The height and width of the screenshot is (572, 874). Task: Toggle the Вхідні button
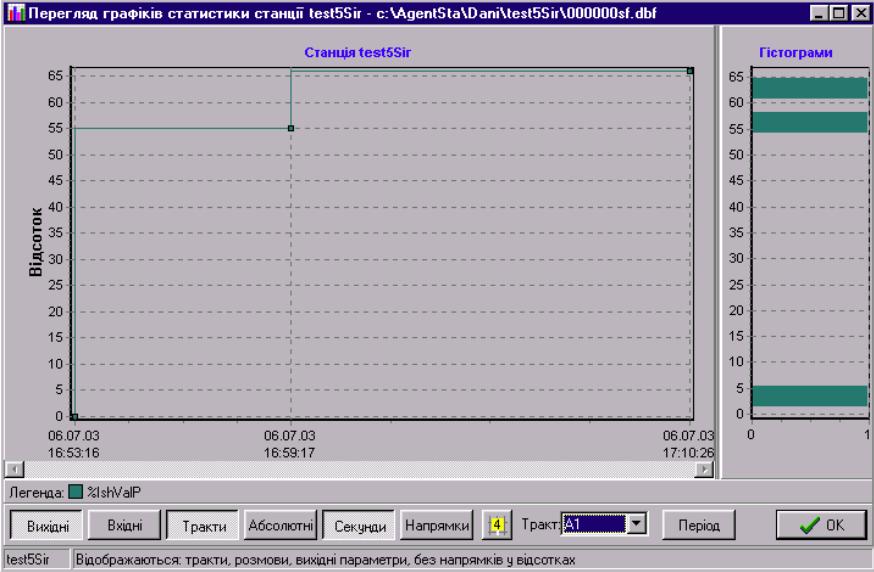click(x=125, y=525)
